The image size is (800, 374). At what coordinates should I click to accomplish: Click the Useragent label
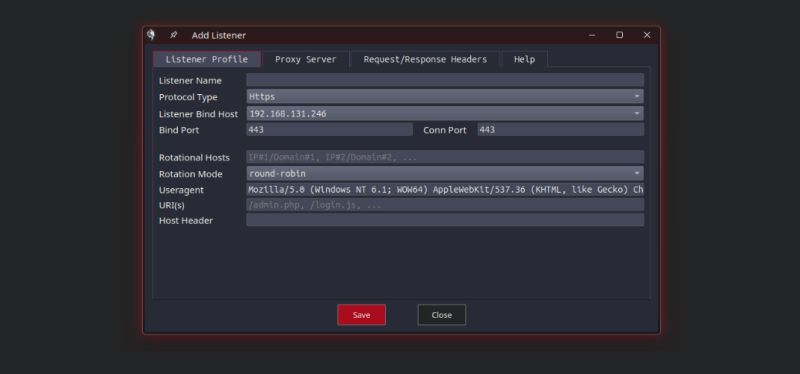pyautogui.click(x=181, y=190)
